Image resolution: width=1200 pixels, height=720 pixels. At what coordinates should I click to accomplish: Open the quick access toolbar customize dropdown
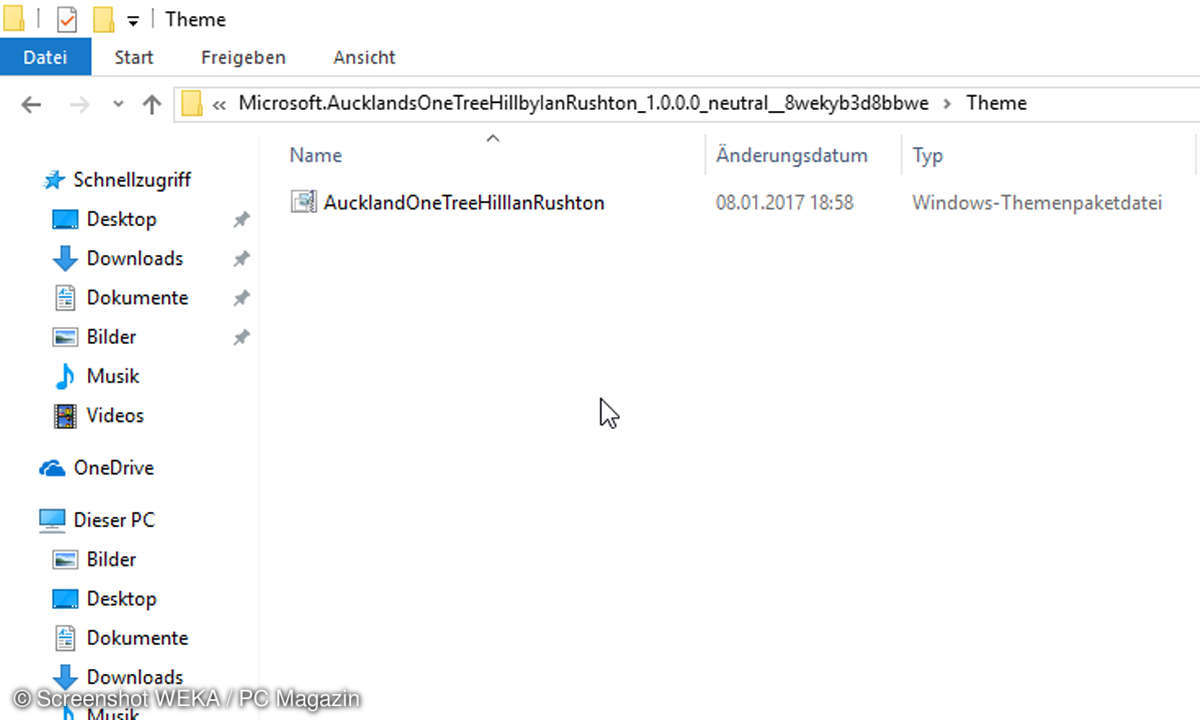point(132,20)
